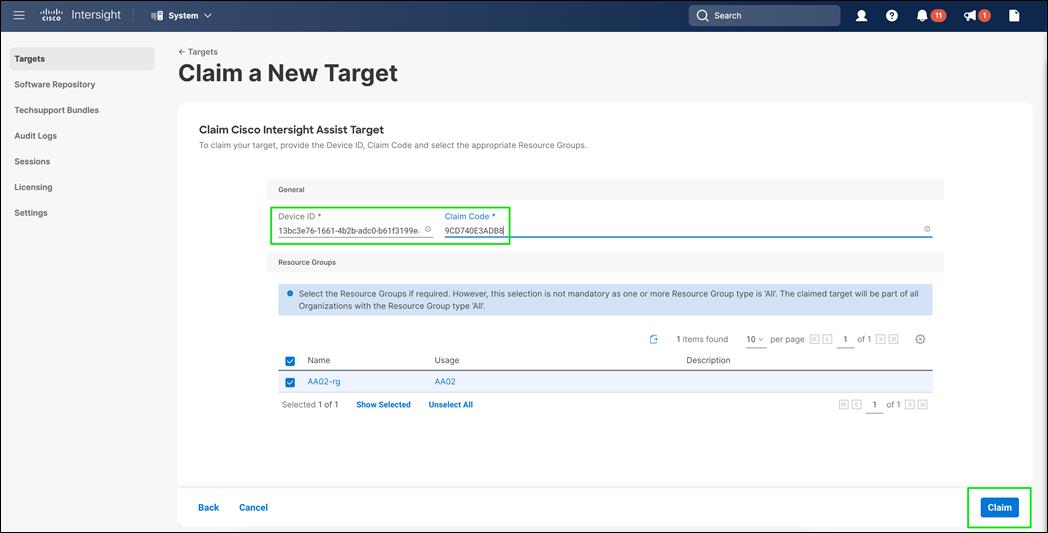The height and width of the screenshot is (533, 1048).
Task: Click the Cancel button
Action: 253,508
